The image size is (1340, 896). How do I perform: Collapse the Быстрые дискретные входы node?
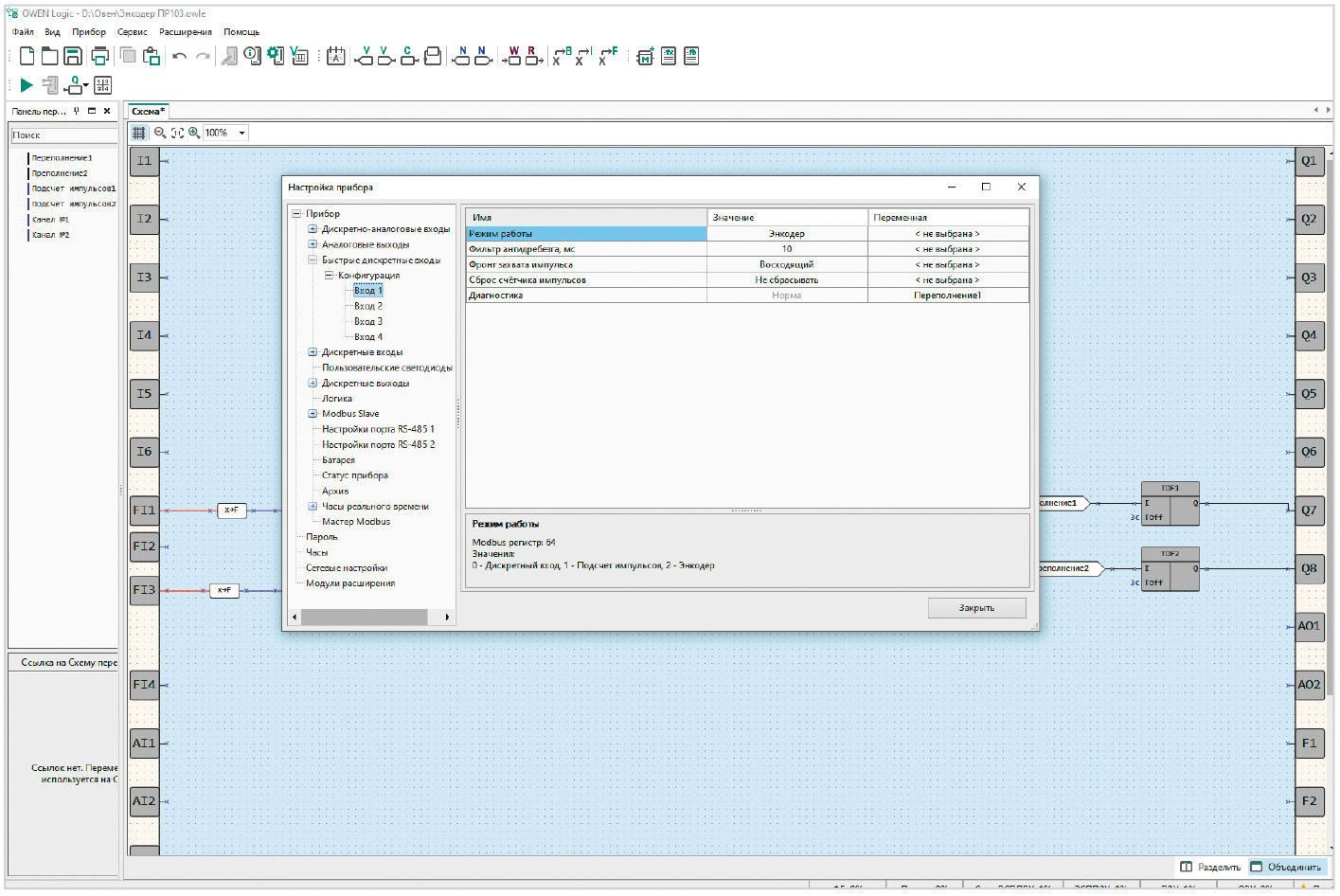point(313,260)
